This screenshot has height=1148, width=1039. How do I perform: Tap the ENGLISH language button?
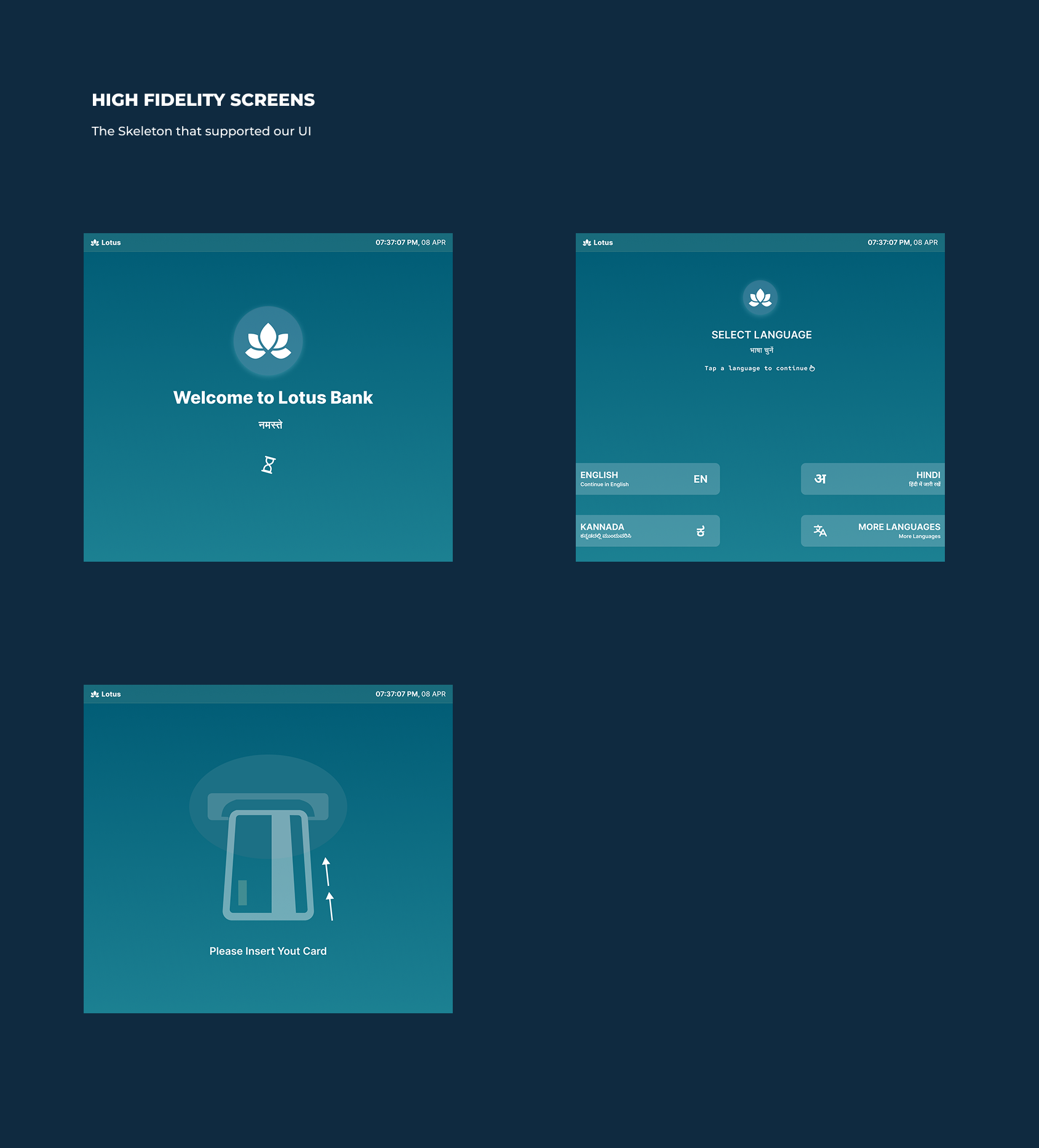[x=648, y=479]
